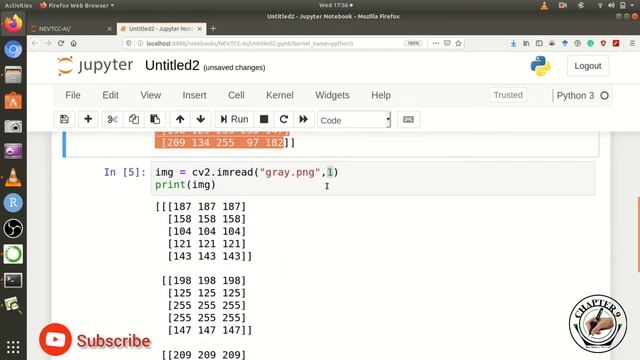Open the Firefox hamburger menu
Image resolution: width=640 pixels, height=360 pixels.
point(632,43)
